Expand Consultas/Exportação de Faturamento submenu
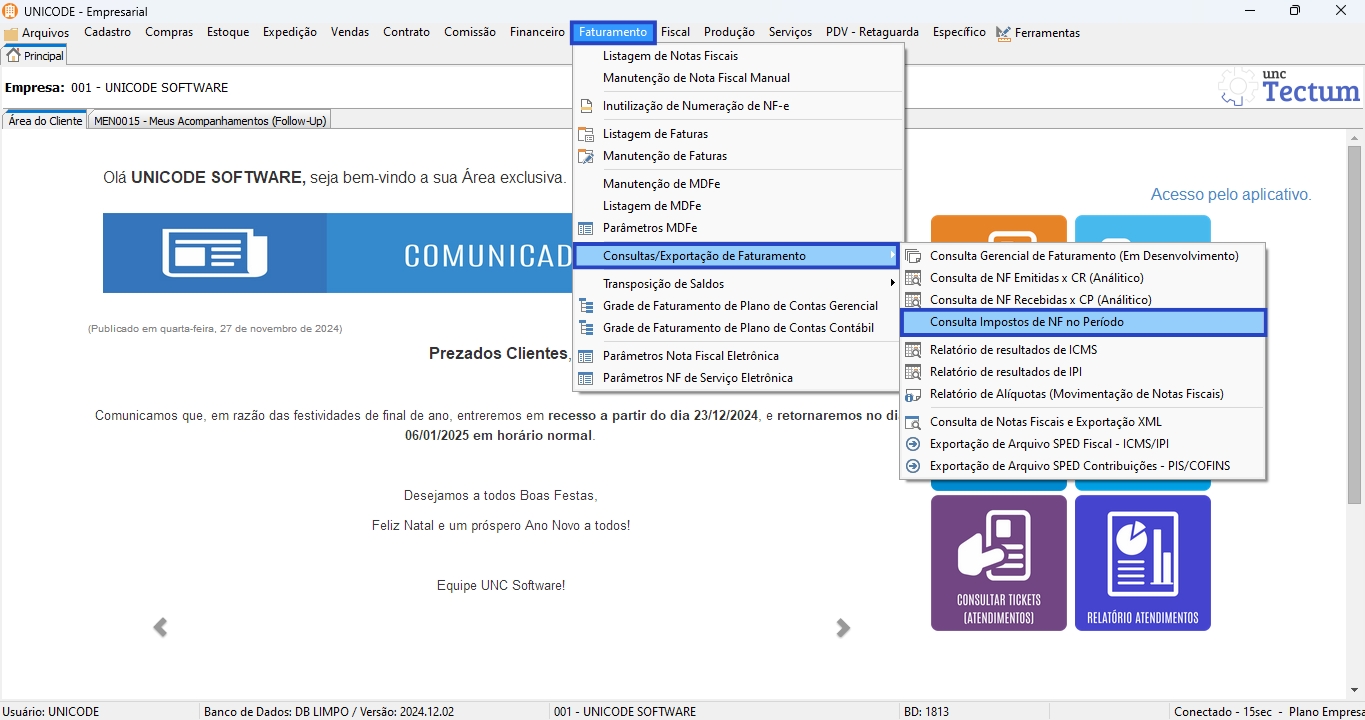The width and height of the screenshot is (1365, 720). click(x=738, y=256)
